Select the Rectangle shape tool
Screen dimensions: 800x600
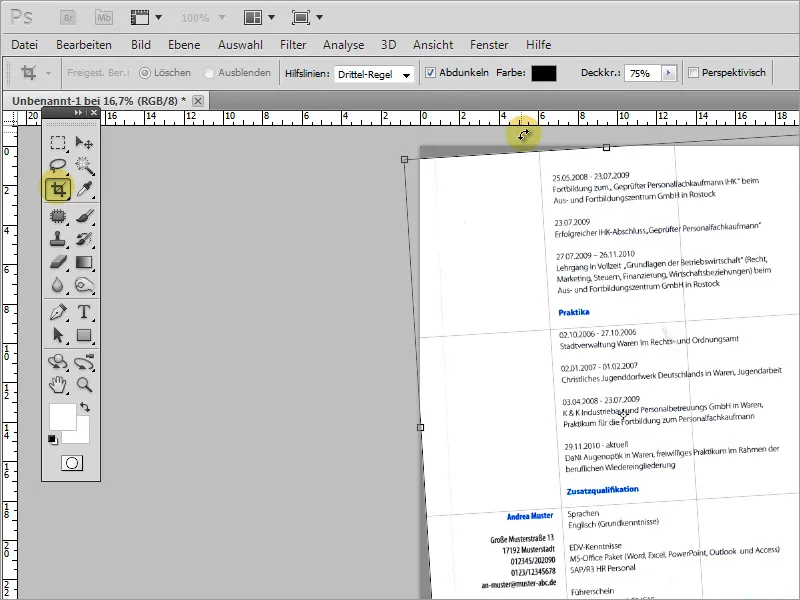click(x=84, y=335)
